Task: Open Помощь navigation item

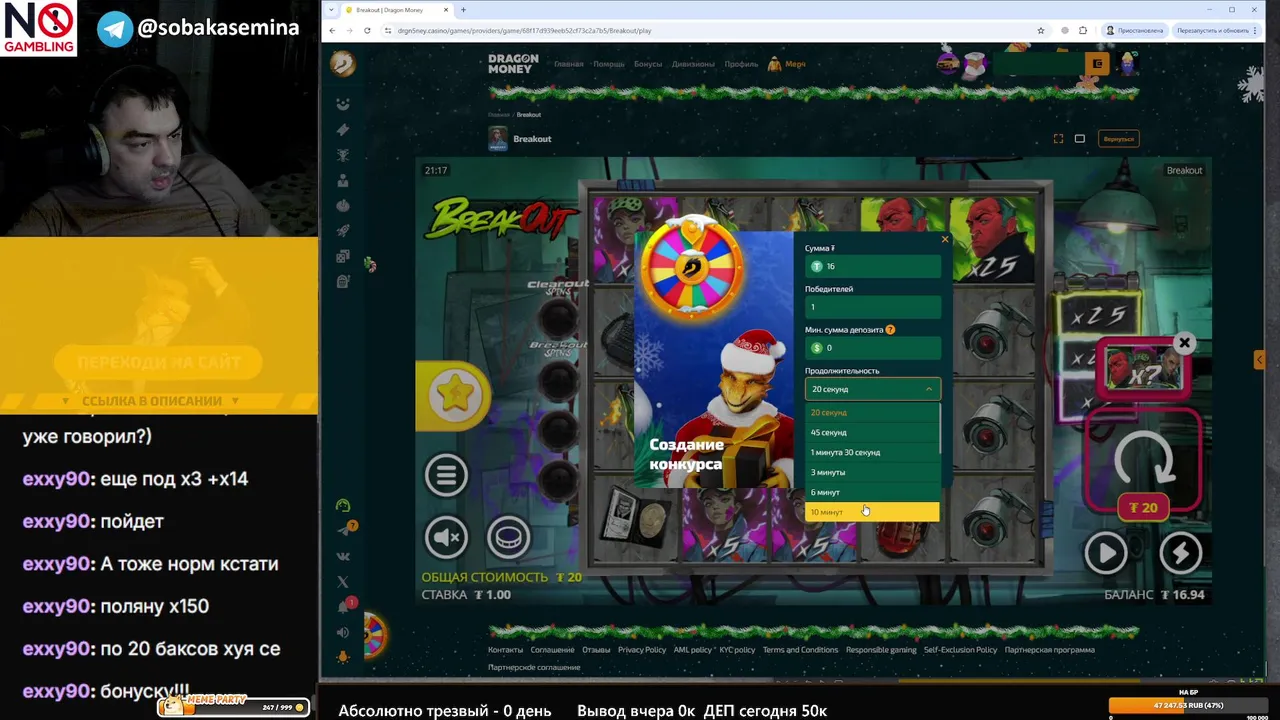Action: click(x=608, y=64)
